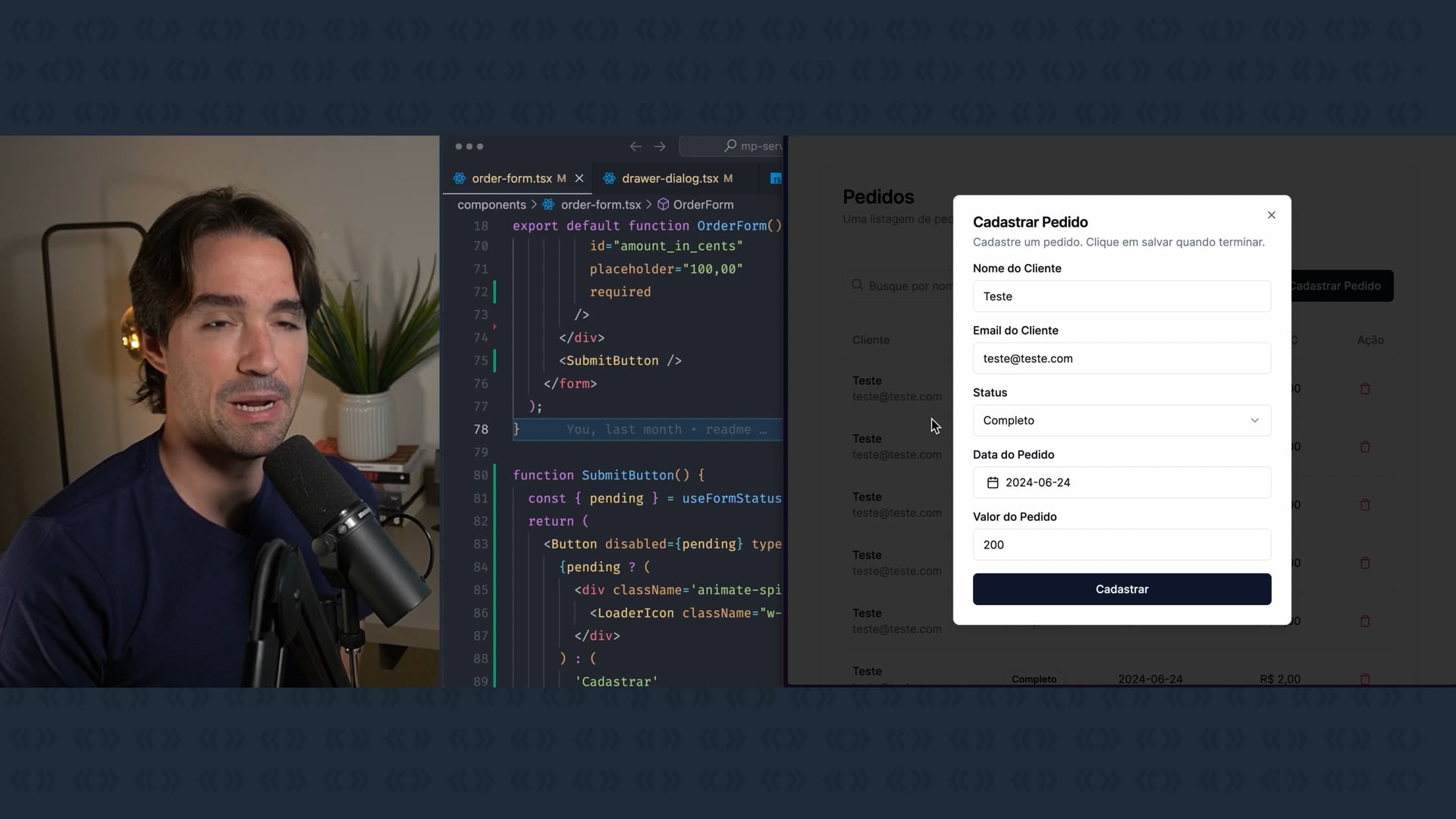The height and width of the screenshot is (819, 1456).
Task: Click the Status dropdown chevron arrow
Action: [x=1254, y=420]
